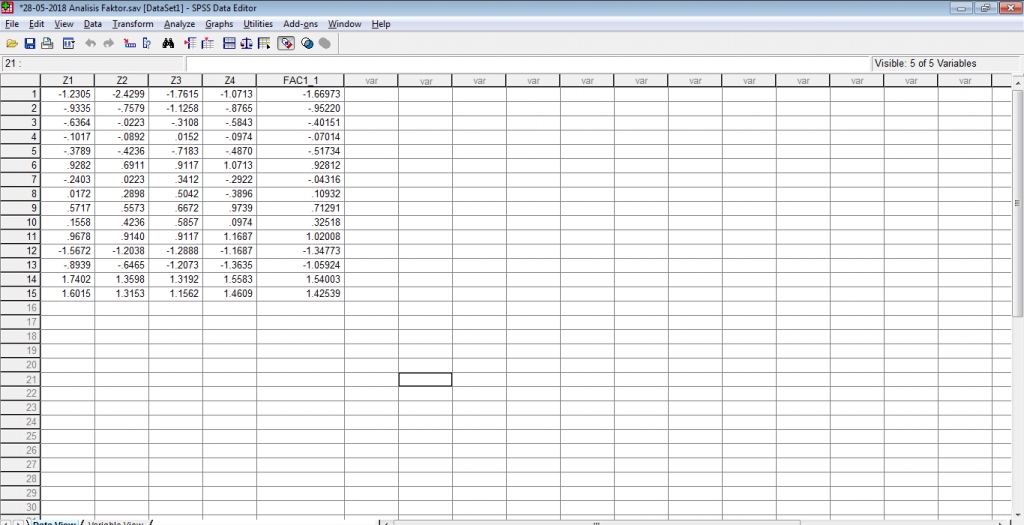Click the Select Cases toolbar icon

coord(264,43)
